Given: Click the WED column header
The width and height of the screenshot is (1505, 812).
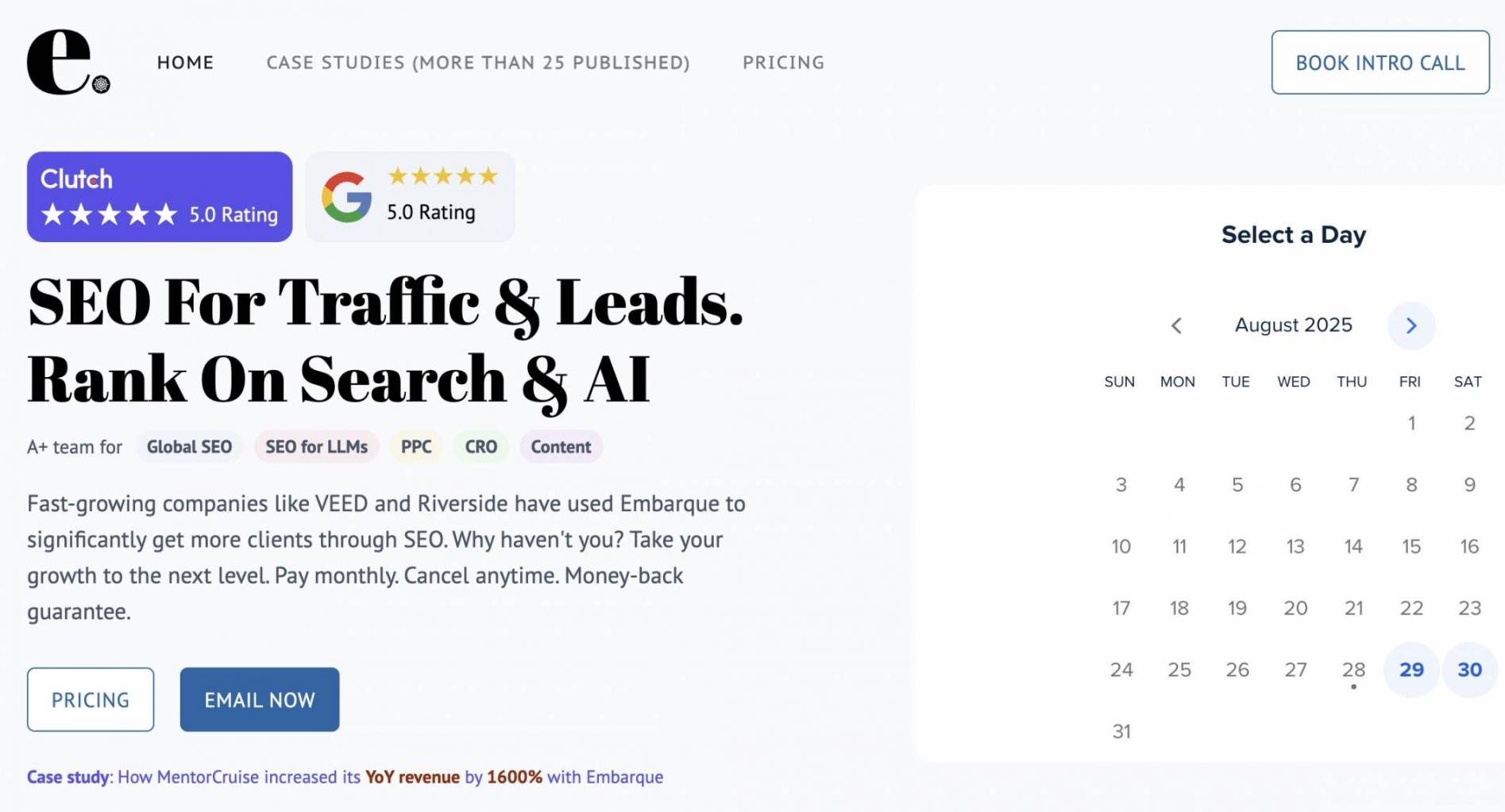Looking at the screenshot, I should (x=1294, y=382).
